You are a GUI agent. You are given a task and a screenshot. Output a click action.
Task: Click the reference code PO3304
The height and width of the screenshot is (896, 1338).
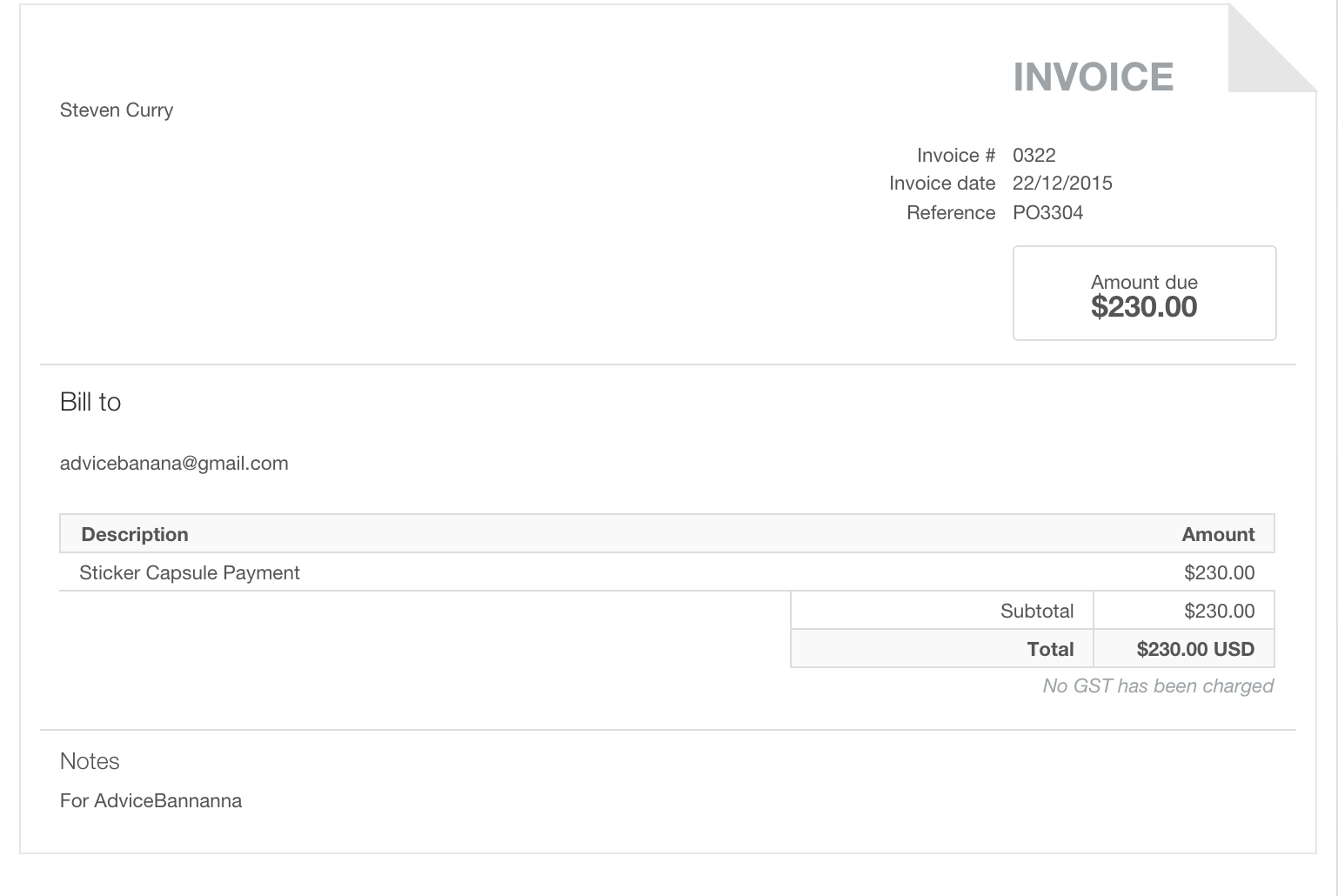tap(1047, 213)
